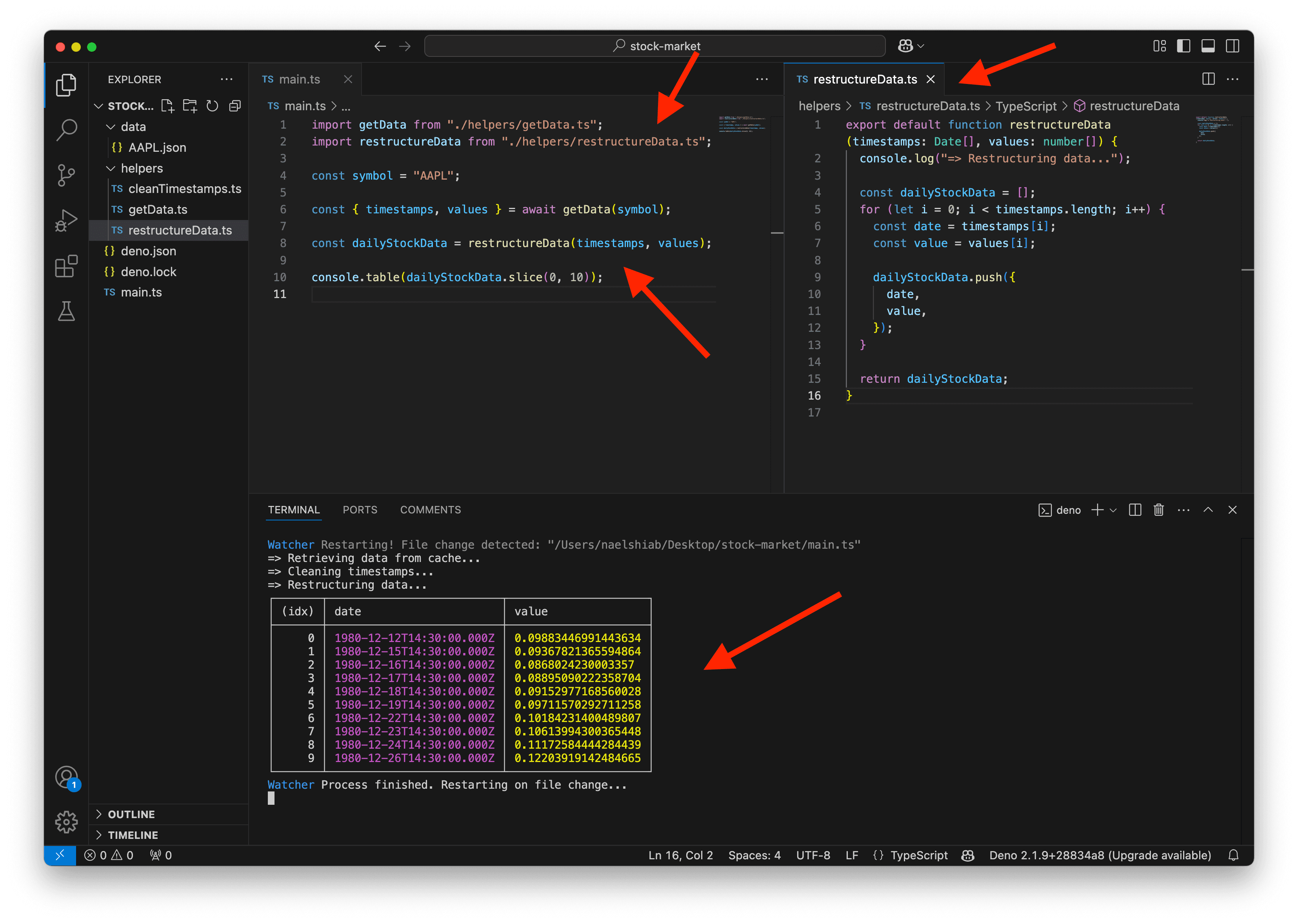Screen dimensions: 1298x924
Task: Toggle the bottom panel visibility
Action: [x=1208, y=46]
